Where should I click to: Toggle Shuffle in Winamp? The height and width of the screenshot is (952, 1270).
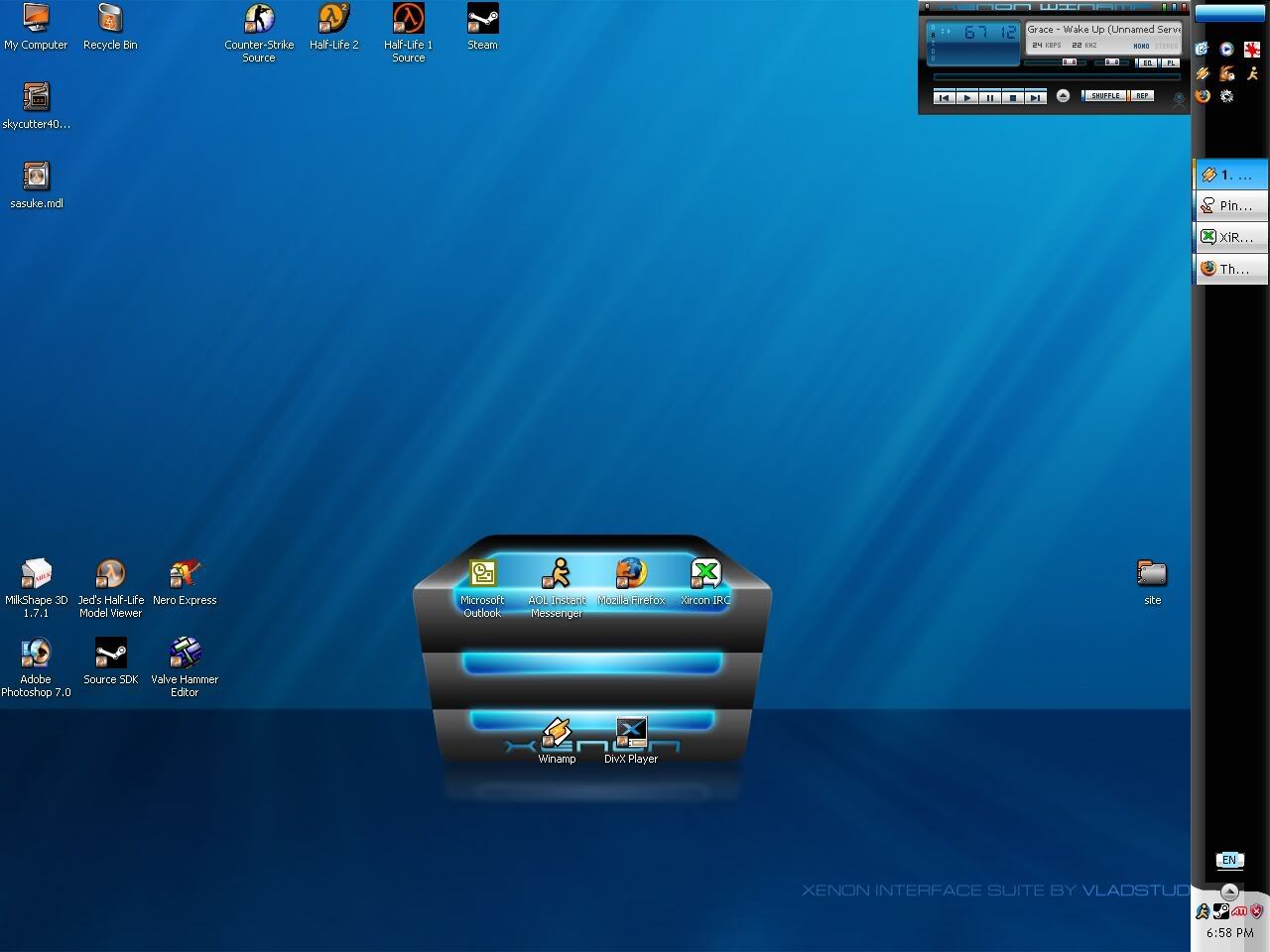tap(1105, 96)
